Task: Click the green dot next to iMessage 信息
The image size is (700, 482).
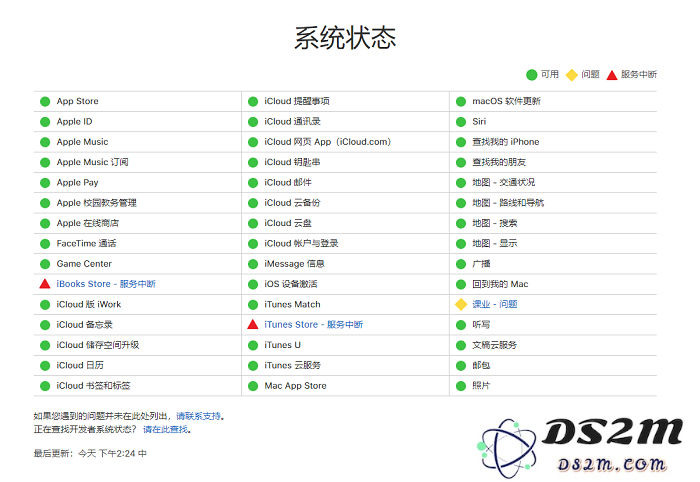Action: click(253, 264)
